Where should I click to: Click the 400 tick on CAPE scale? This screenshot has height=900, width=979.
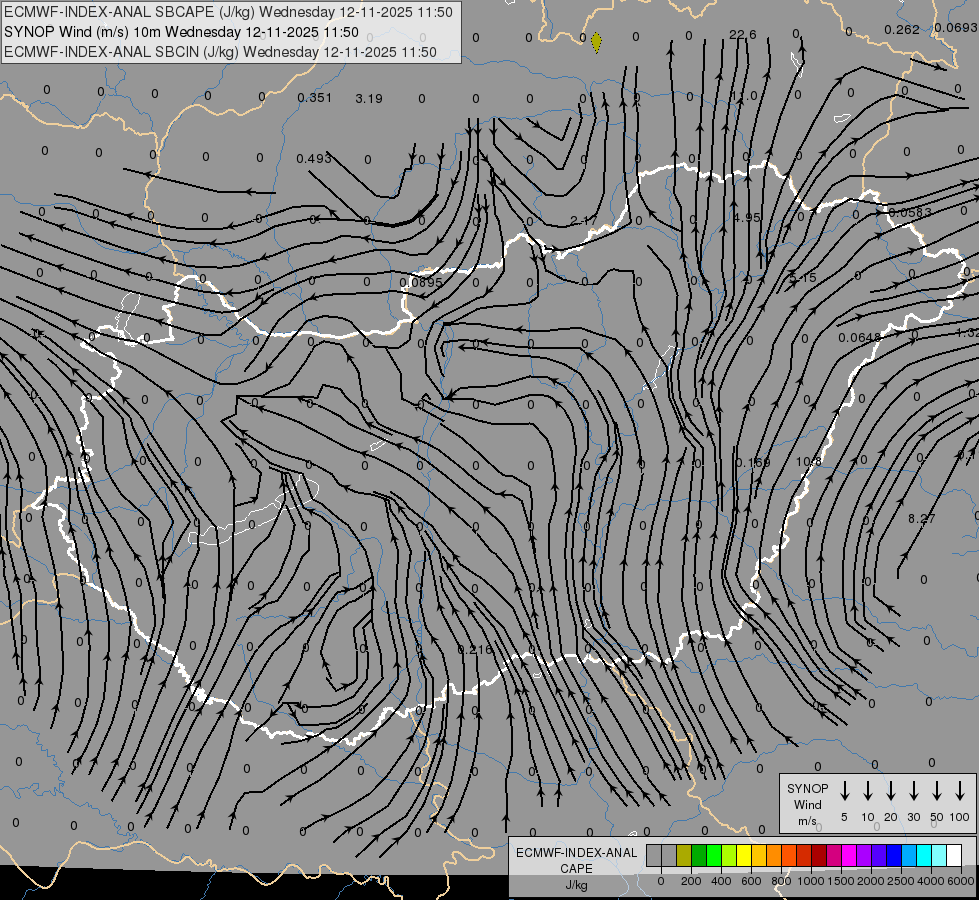721,881
